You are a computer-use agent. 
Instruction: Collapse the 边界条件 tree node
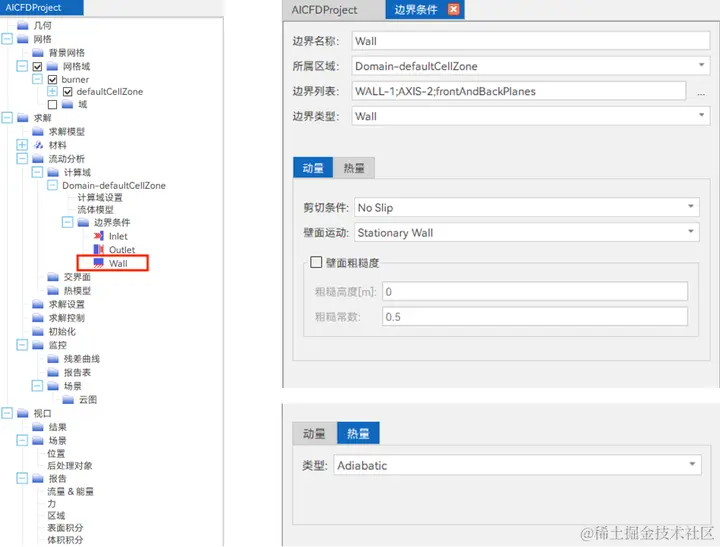[68, 222]
